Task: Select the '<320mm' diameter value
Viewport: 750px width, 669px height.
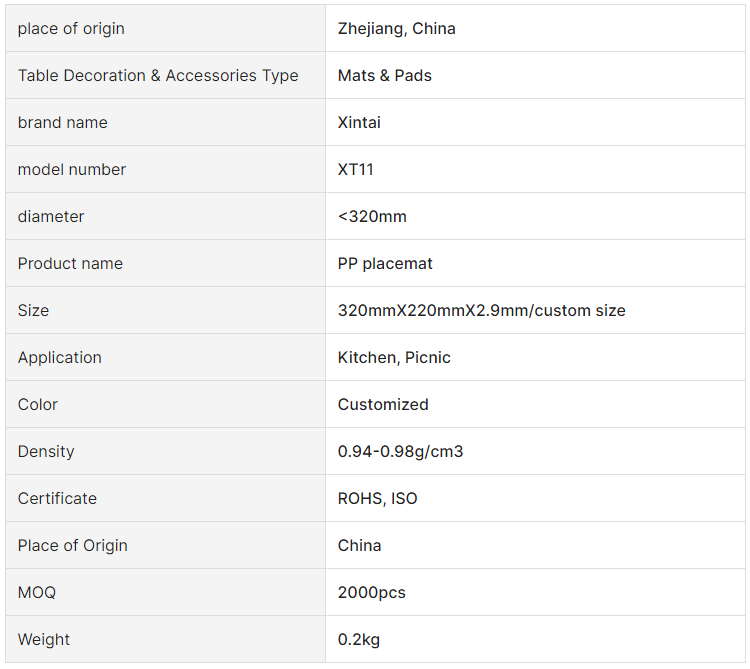Action: [372, 217]
